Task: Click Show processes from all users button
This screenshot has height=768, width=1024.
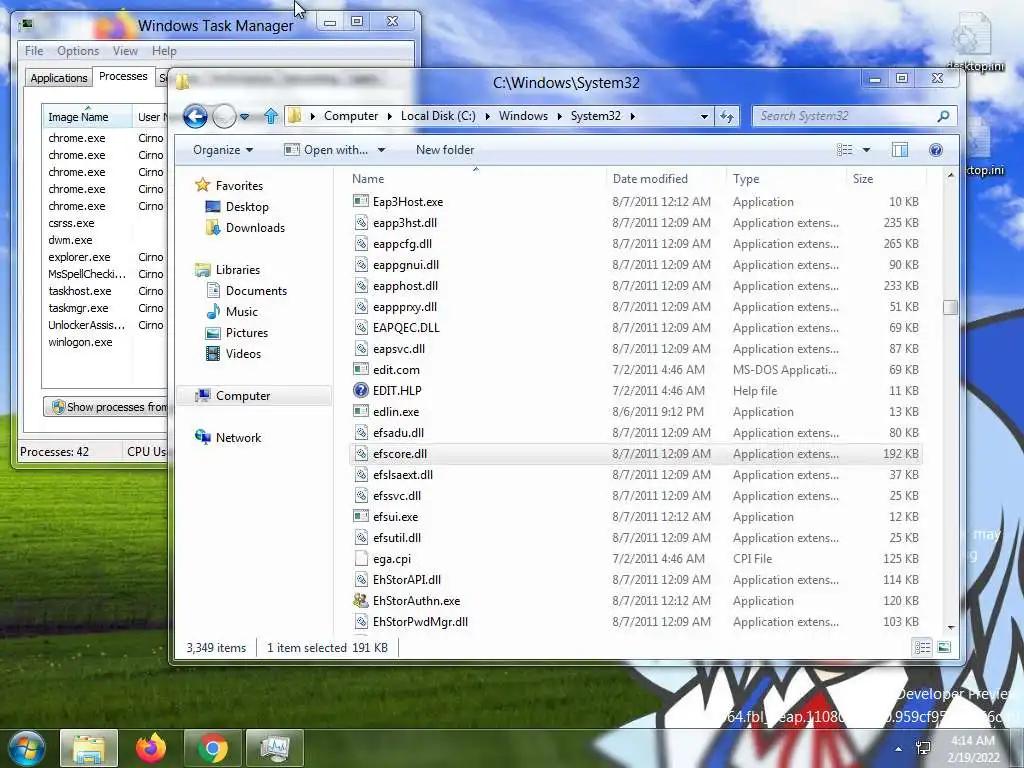Action: point(106,407)
